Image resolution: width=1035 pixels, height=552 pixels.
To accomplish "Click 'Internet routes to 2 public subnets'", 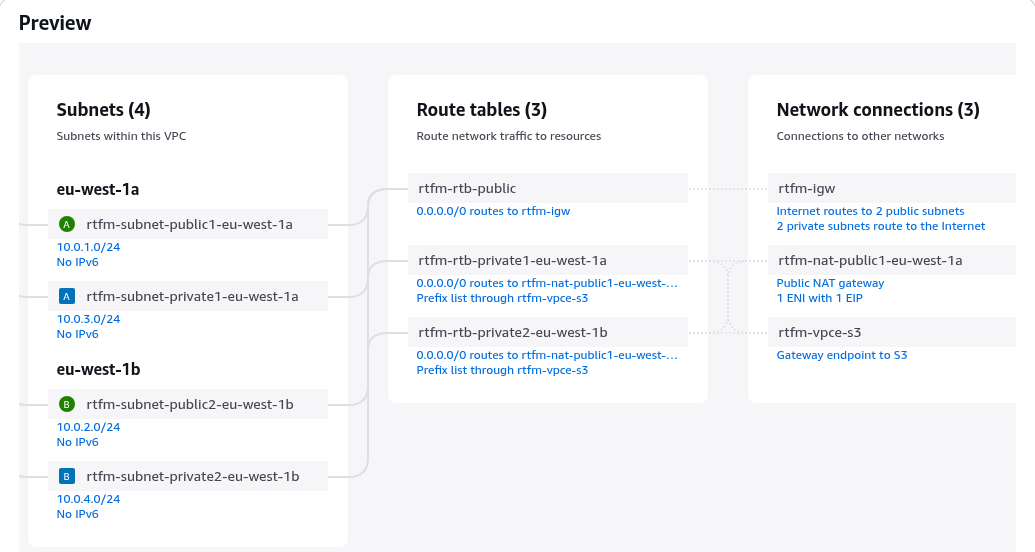I will click(870, 211).
